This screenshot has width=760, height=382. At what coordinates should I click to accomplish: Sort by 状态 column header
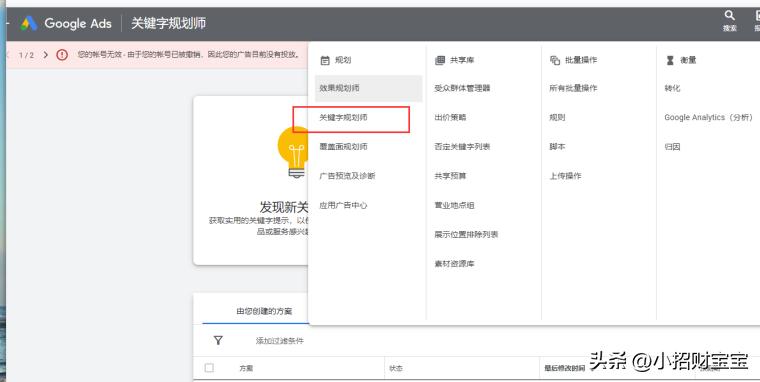pyautogui.click(x=396, y=368)
